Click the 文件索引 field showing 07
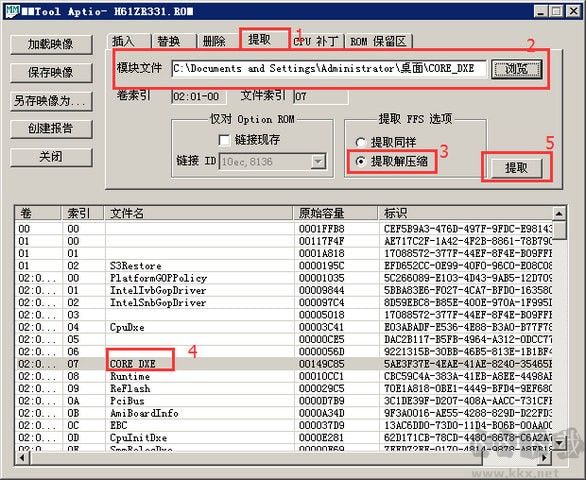The image size is (586, 480). coord(321,97)
